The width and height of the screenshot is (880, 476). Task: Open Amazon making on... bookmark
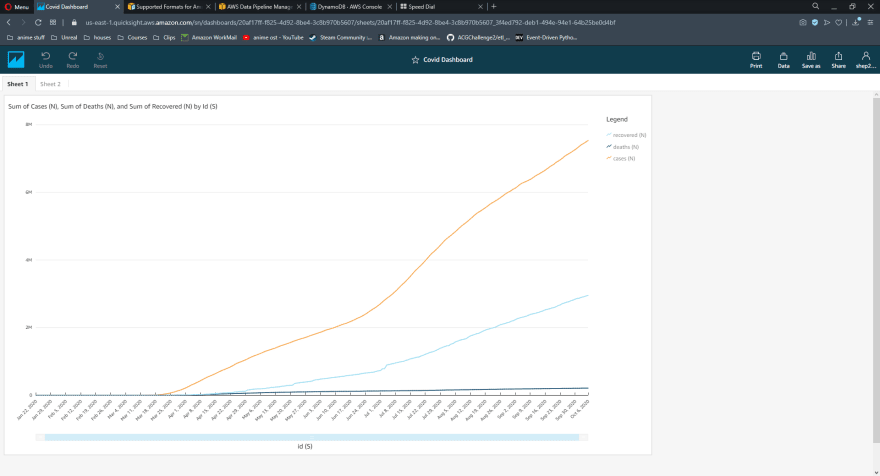409,38
